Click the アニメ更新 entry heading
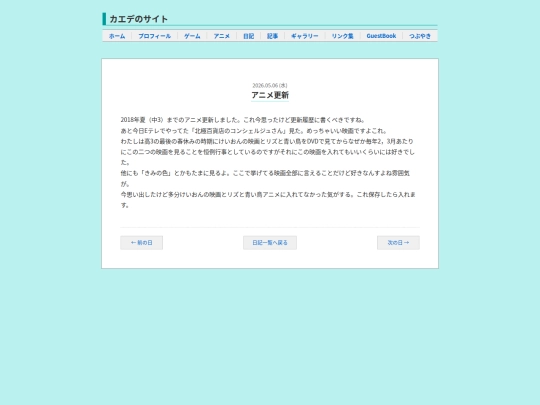This screenshot has height=405, width=540. coord(270,95)
